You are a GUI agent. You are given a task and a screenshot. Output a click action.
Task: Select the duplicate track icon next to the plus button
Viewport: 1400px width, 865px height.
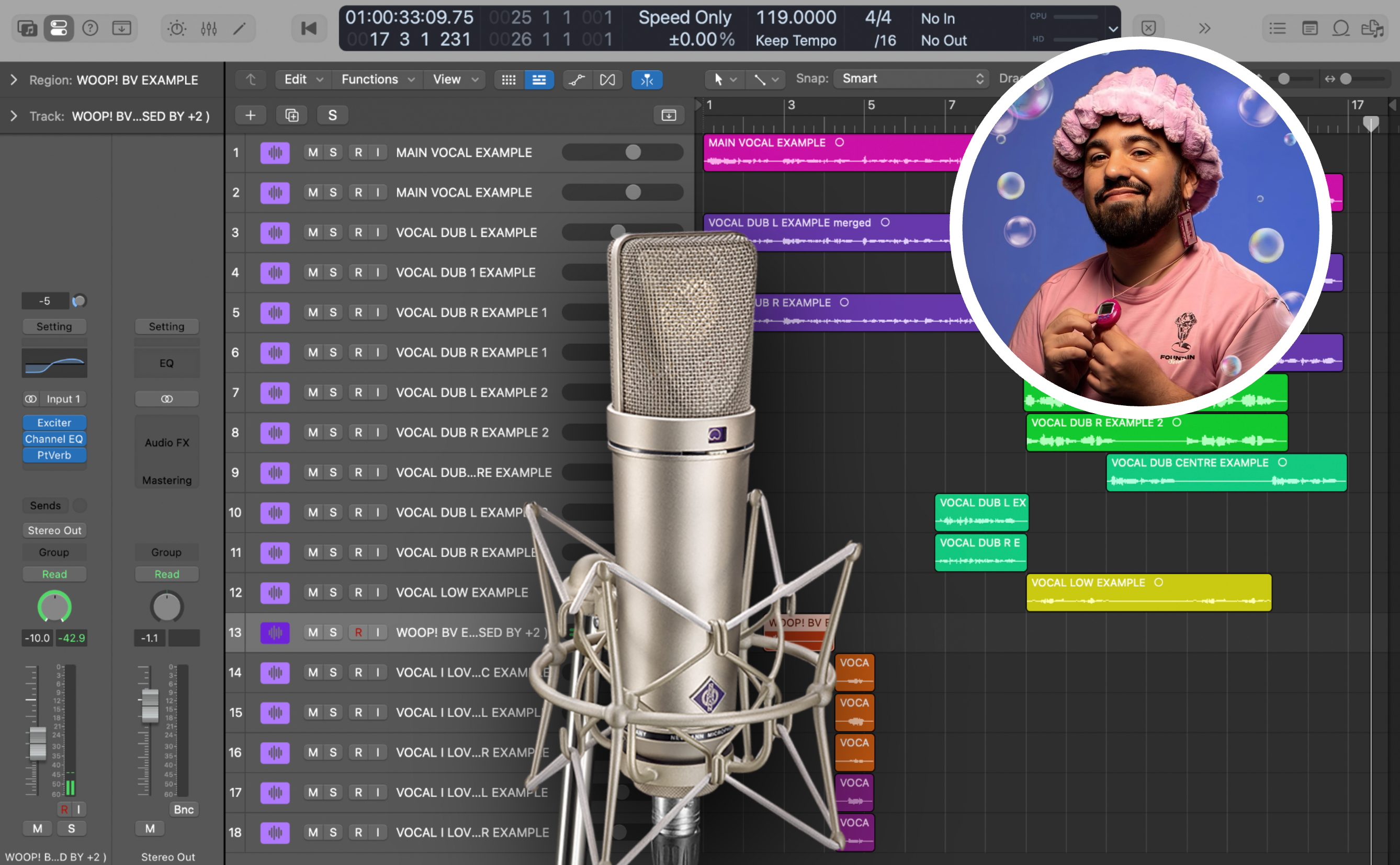(x=291, y=115)
